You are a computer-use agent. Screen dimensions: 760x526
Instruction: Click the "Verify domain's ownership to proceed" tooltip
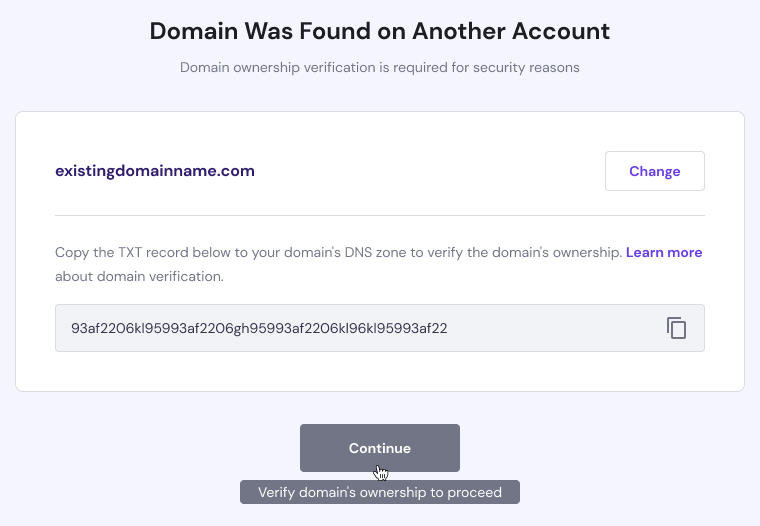pos(380,493)
